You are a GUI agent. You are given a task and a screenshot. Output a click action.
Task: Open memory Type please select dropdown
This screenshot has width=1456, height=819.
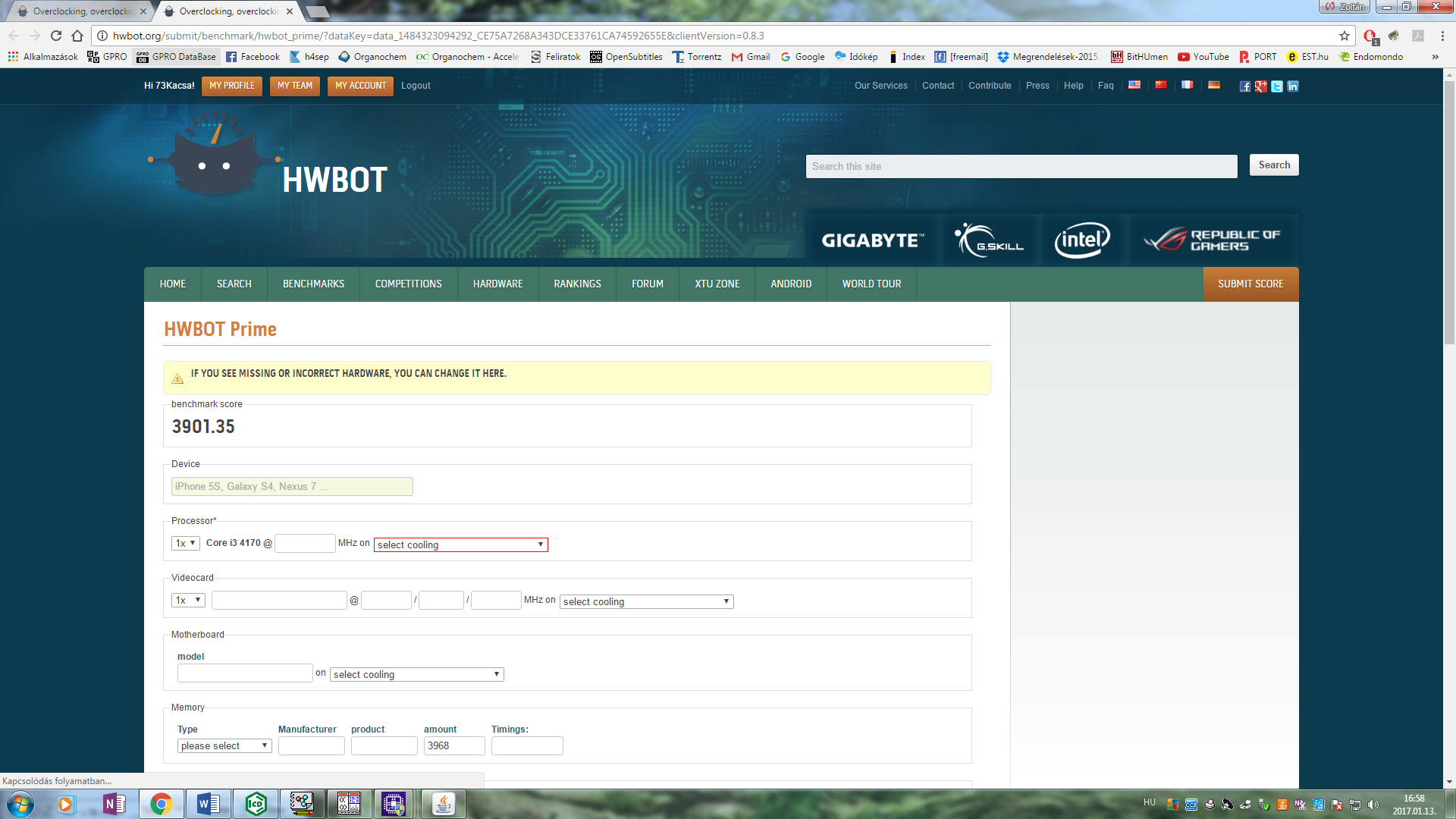click(224, 745)
